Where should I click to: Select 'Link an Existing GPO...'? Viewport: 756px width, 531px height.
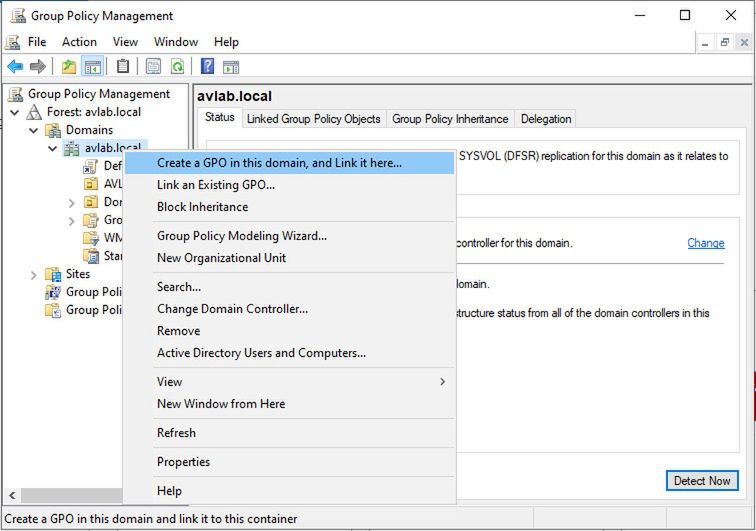tap(289, 185)
